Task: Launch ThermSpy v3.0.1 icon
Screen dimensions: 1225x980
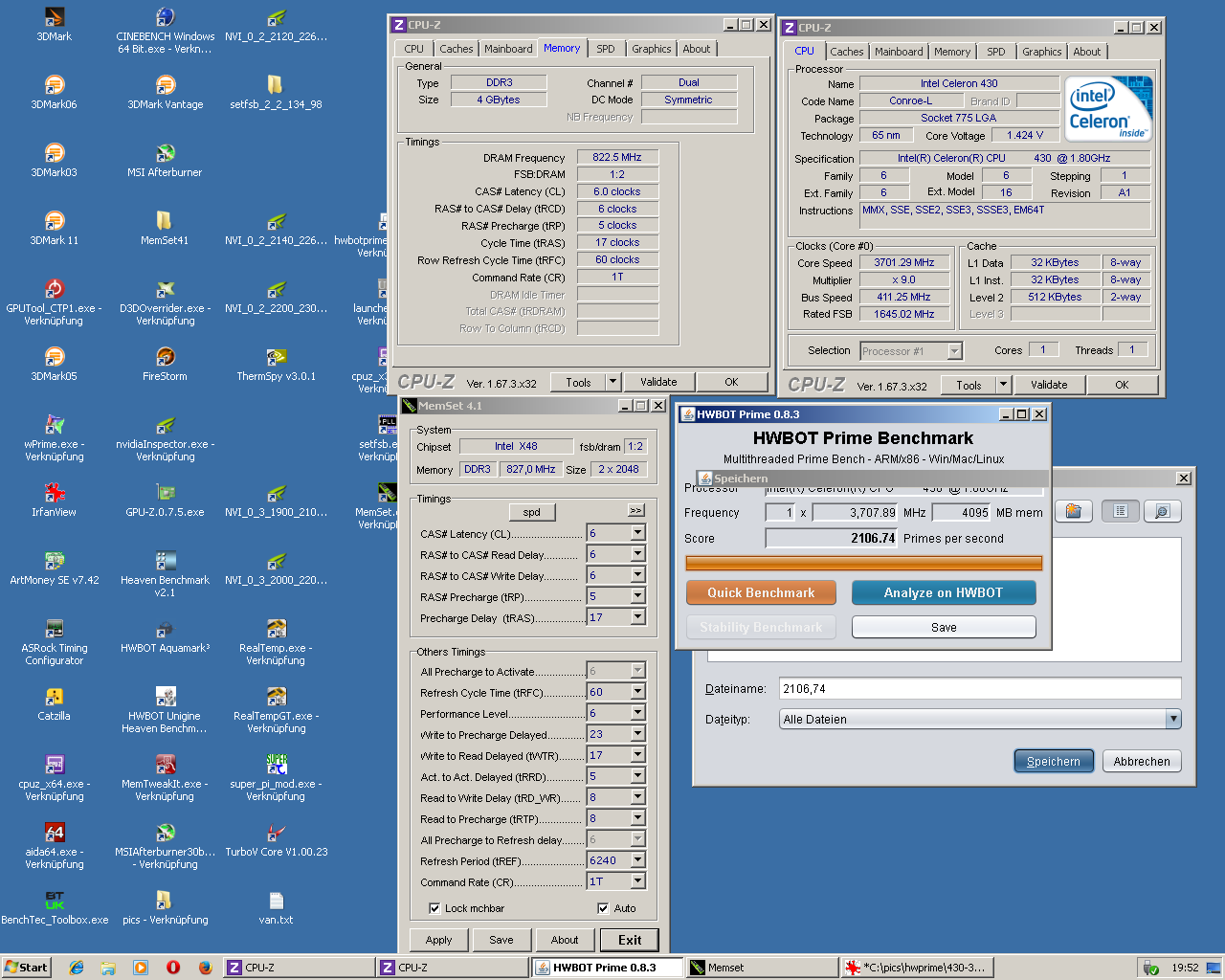Action: 276,365
